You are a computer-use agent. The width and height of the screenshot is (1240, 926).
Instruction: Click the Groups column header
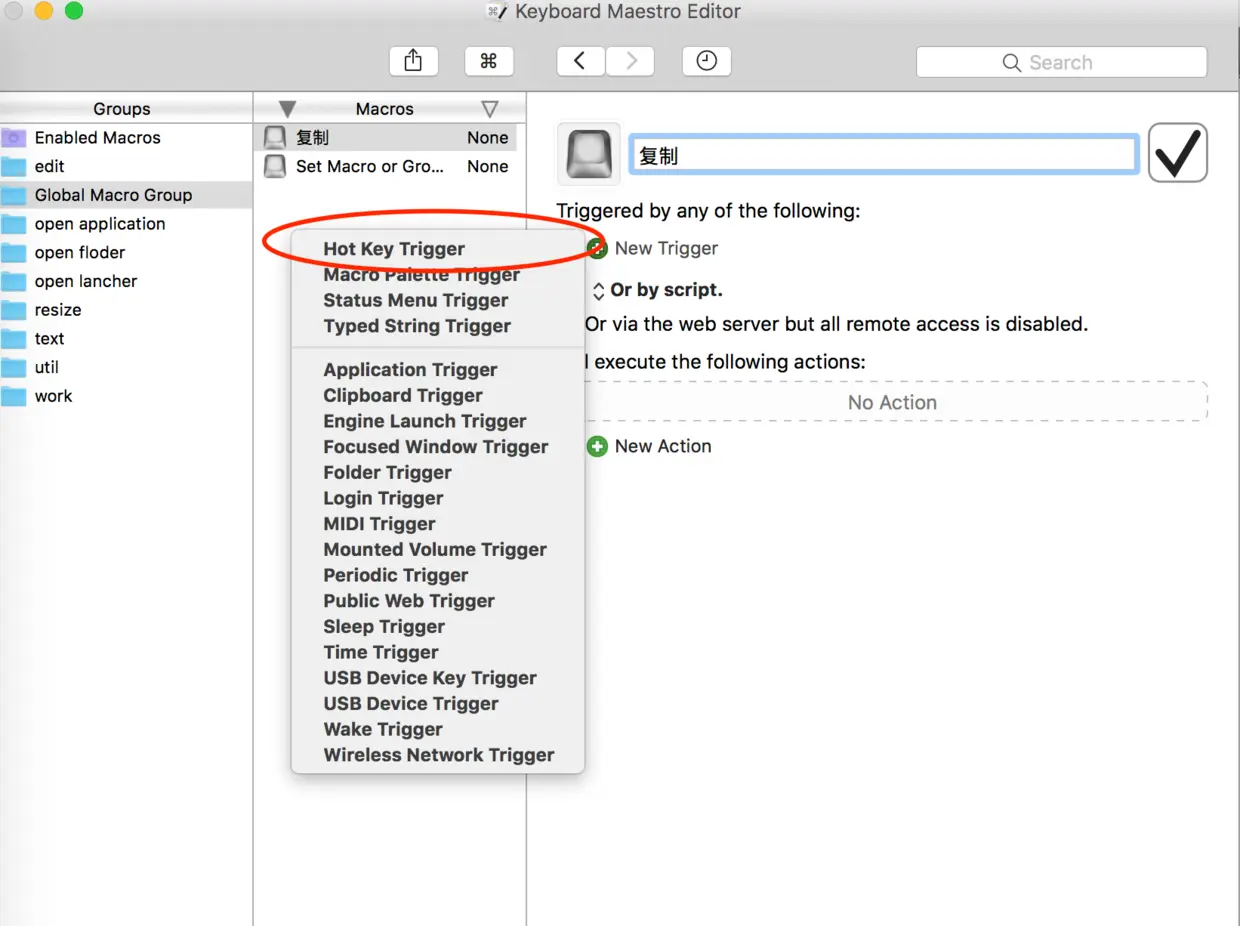pyautogui.click(x=122, y=109)
